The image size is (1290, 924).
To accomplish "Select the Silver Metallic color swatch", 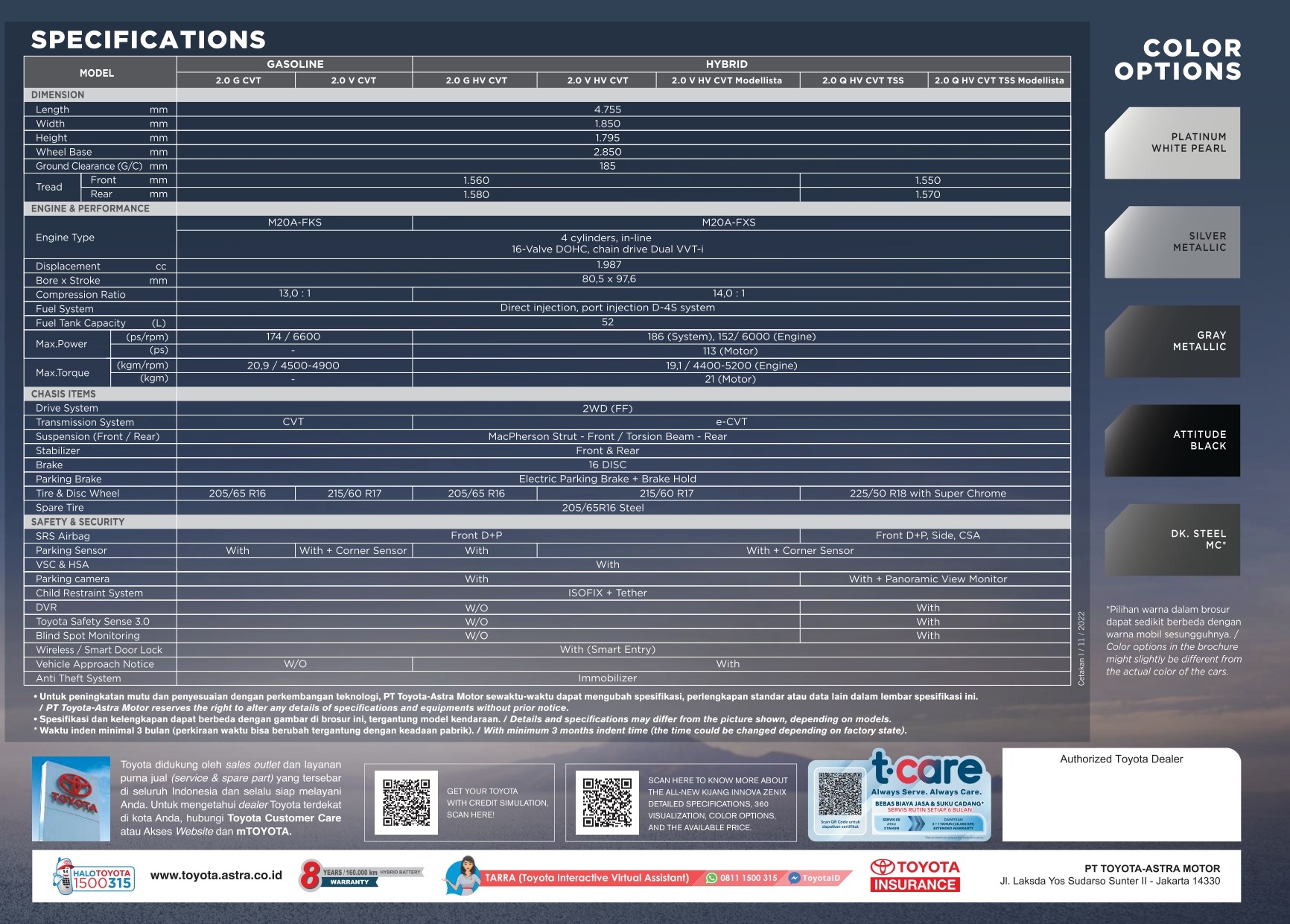I will pos(1172,242).
